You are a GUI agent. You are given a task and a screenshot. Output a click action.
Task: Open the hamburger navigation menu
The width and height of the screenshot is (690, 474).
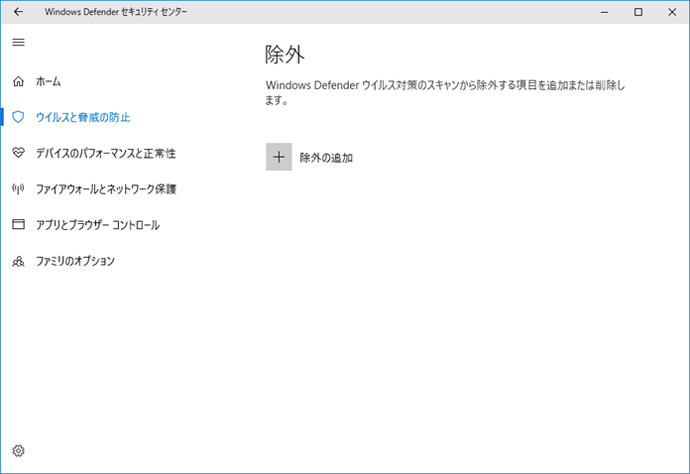(18, 42)
